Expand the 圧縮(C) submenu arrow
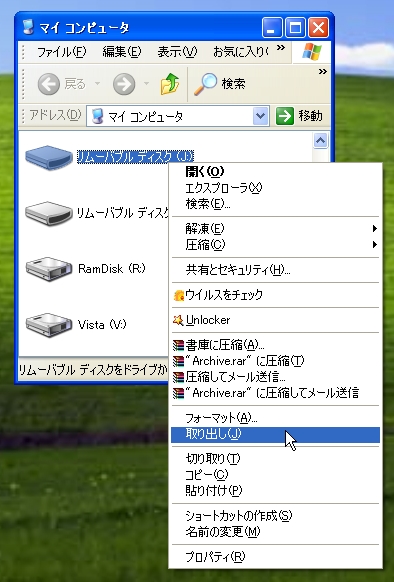394x582 pixels. click(x=375, y=244)
